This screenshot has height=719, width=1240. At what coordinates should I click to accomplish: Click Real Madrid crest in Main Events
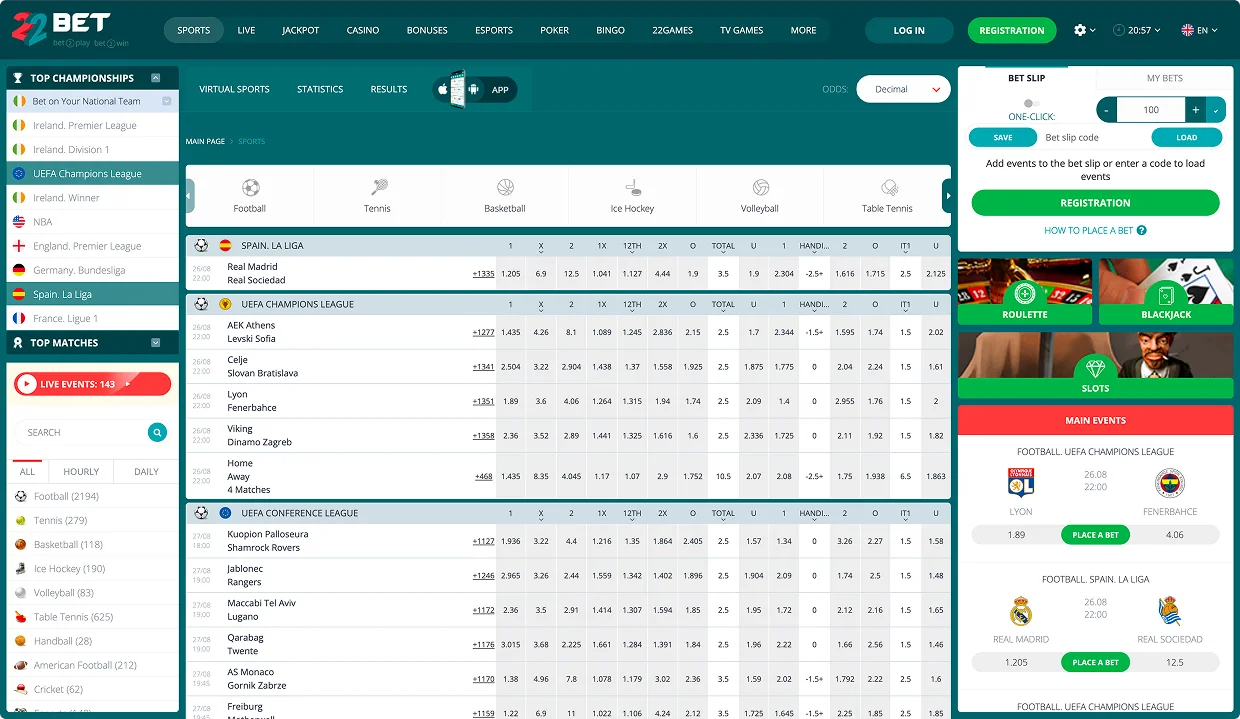pyautogui.click(x=1021, y=611)
